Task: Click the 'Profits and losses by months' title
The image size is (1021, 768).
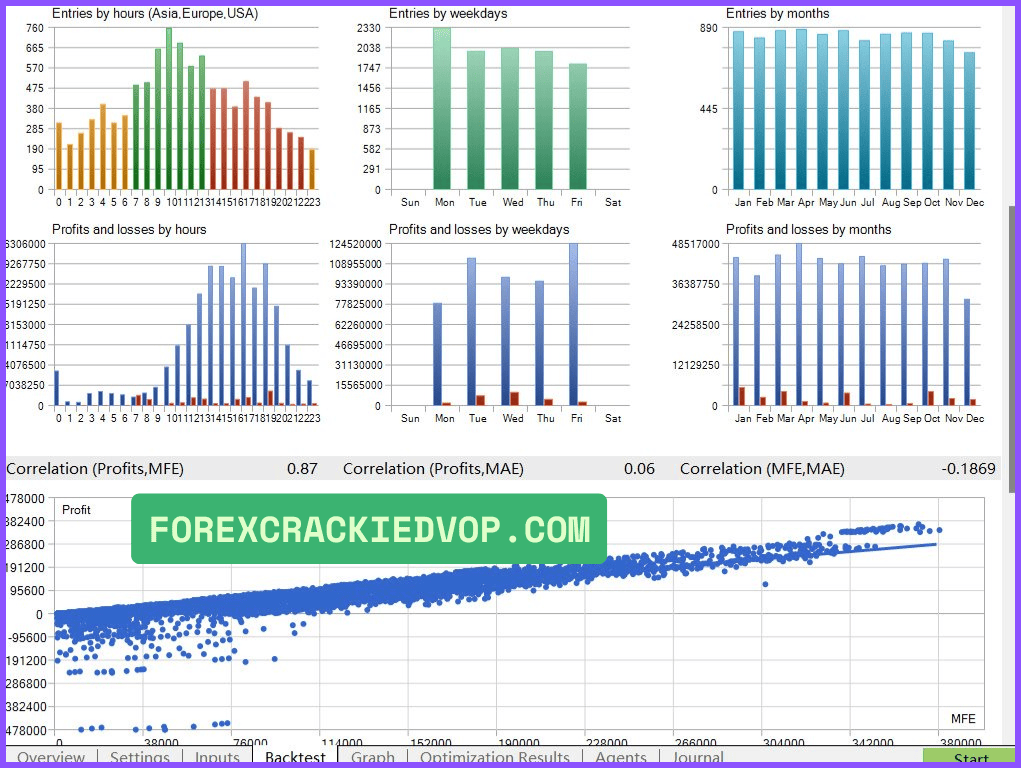Action: tap(808, 229)
